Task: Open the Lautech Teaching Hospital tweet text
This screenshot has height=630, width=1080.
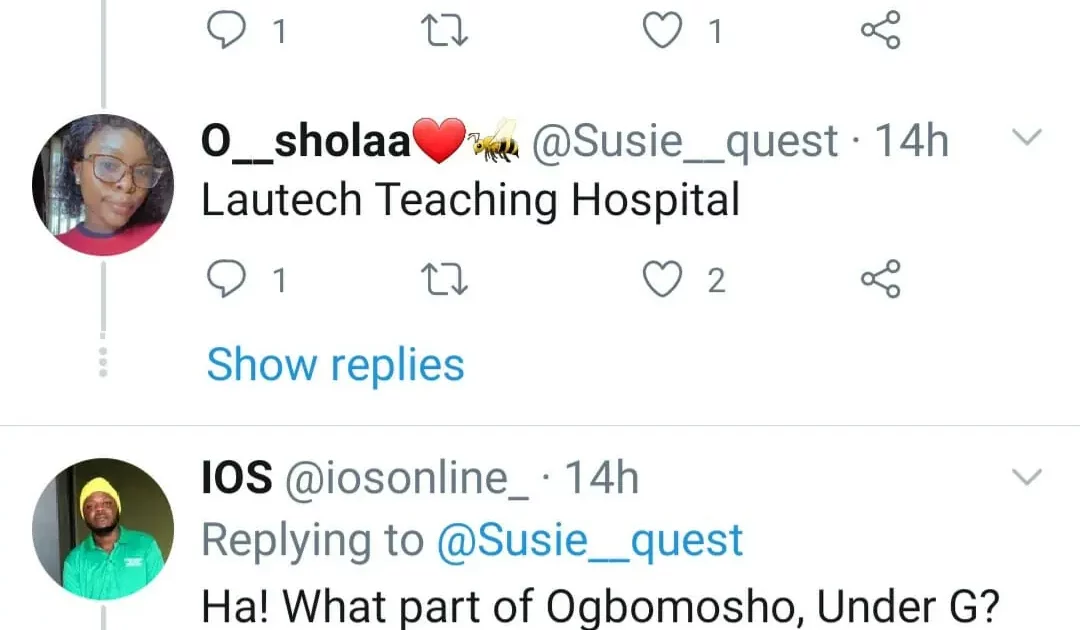Action: (x=470, y=201)
